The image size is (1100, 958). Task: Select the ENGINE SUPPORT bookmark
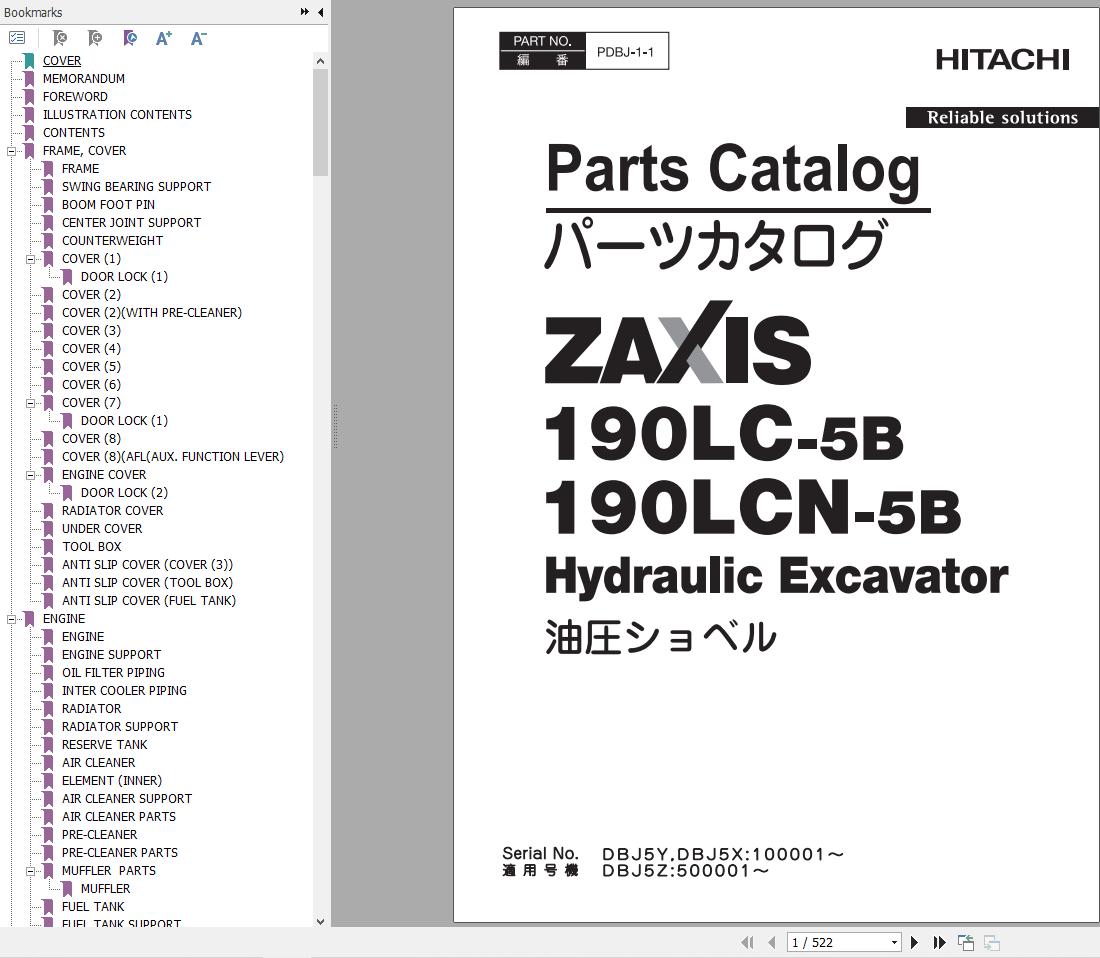pyautogui.click(x=112, y=654)
